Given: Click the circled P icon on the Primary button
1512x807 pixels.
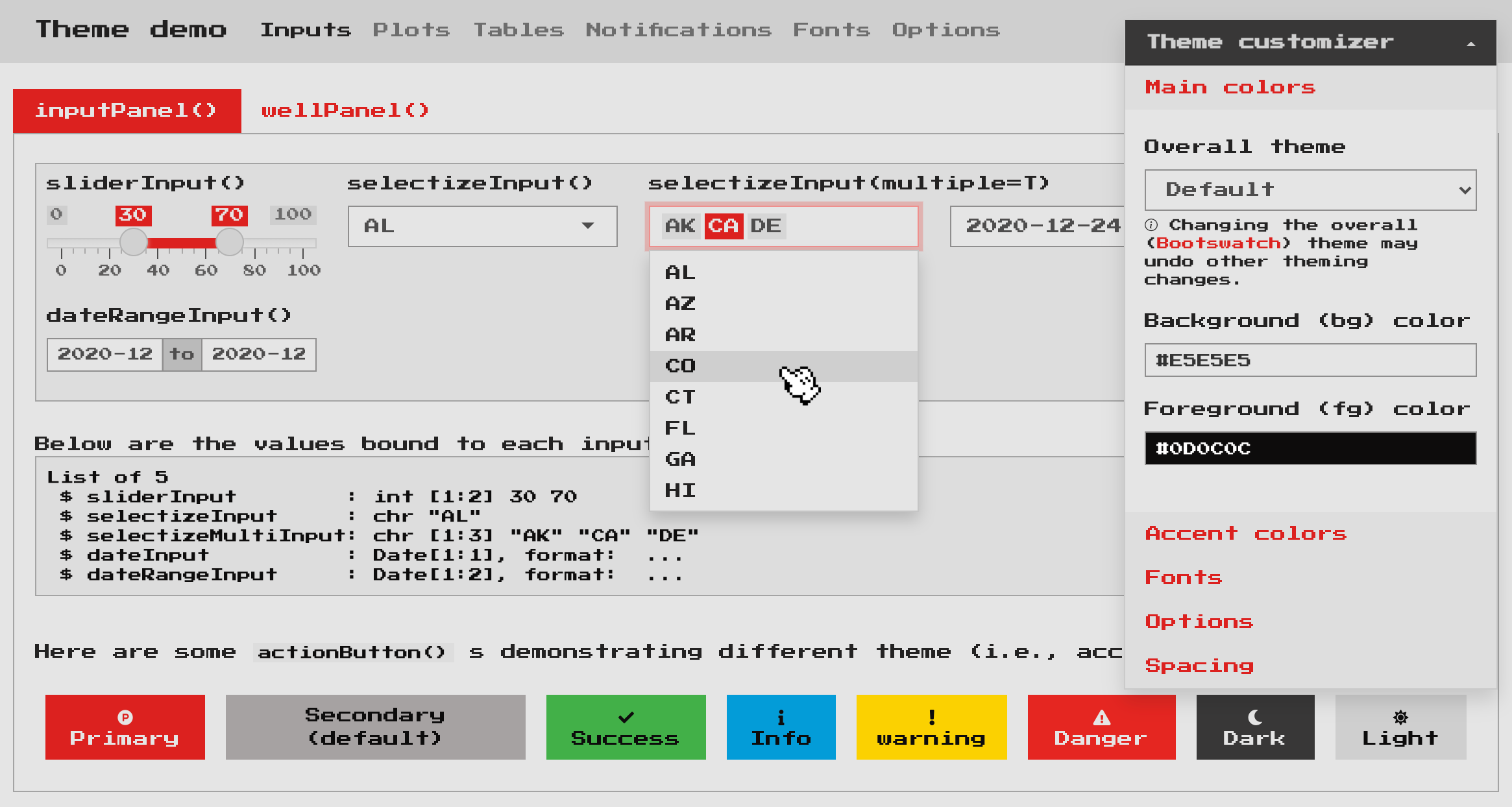Looking at the screenshot, I should point(125,716).
